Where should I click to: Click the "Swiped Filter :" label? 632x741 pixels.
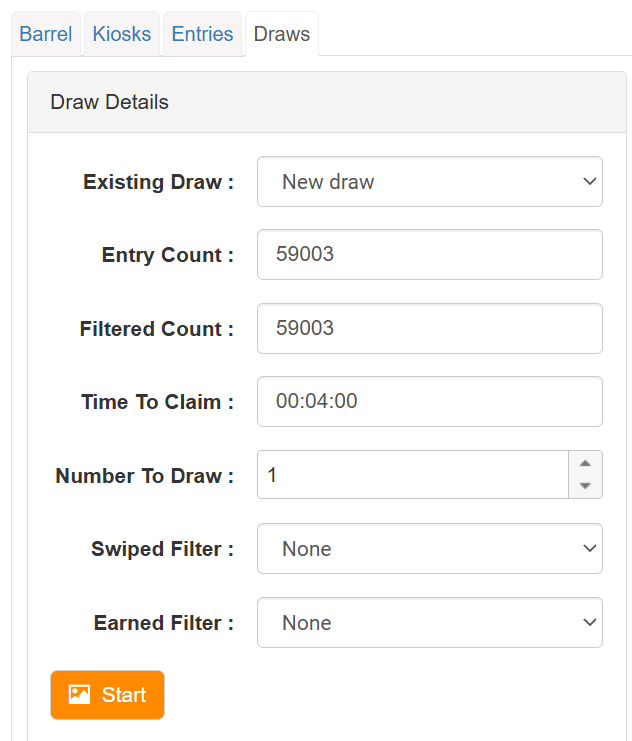click(162, 549)
